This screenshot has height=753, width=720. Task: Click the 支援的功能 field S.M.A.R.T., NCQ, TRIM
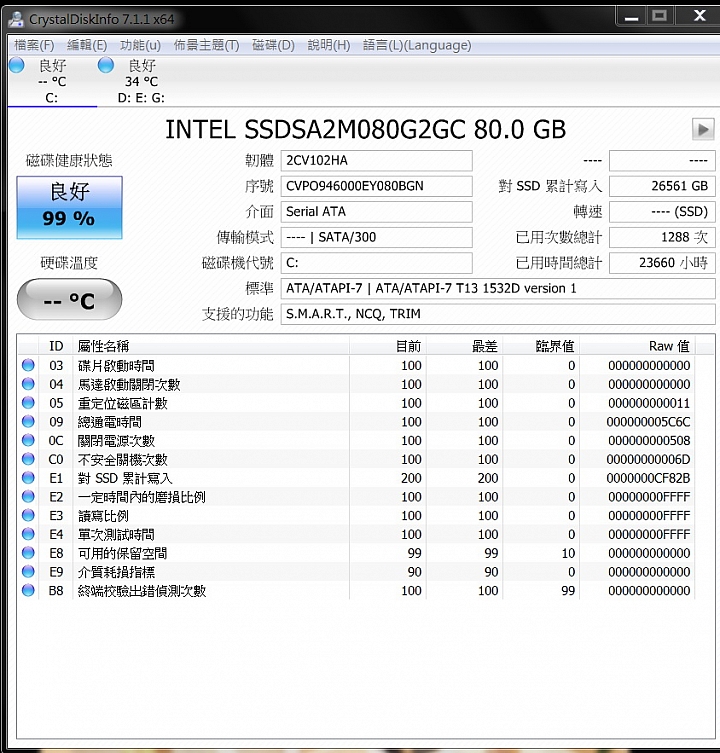pyautogui.click(x=498, y=314)
